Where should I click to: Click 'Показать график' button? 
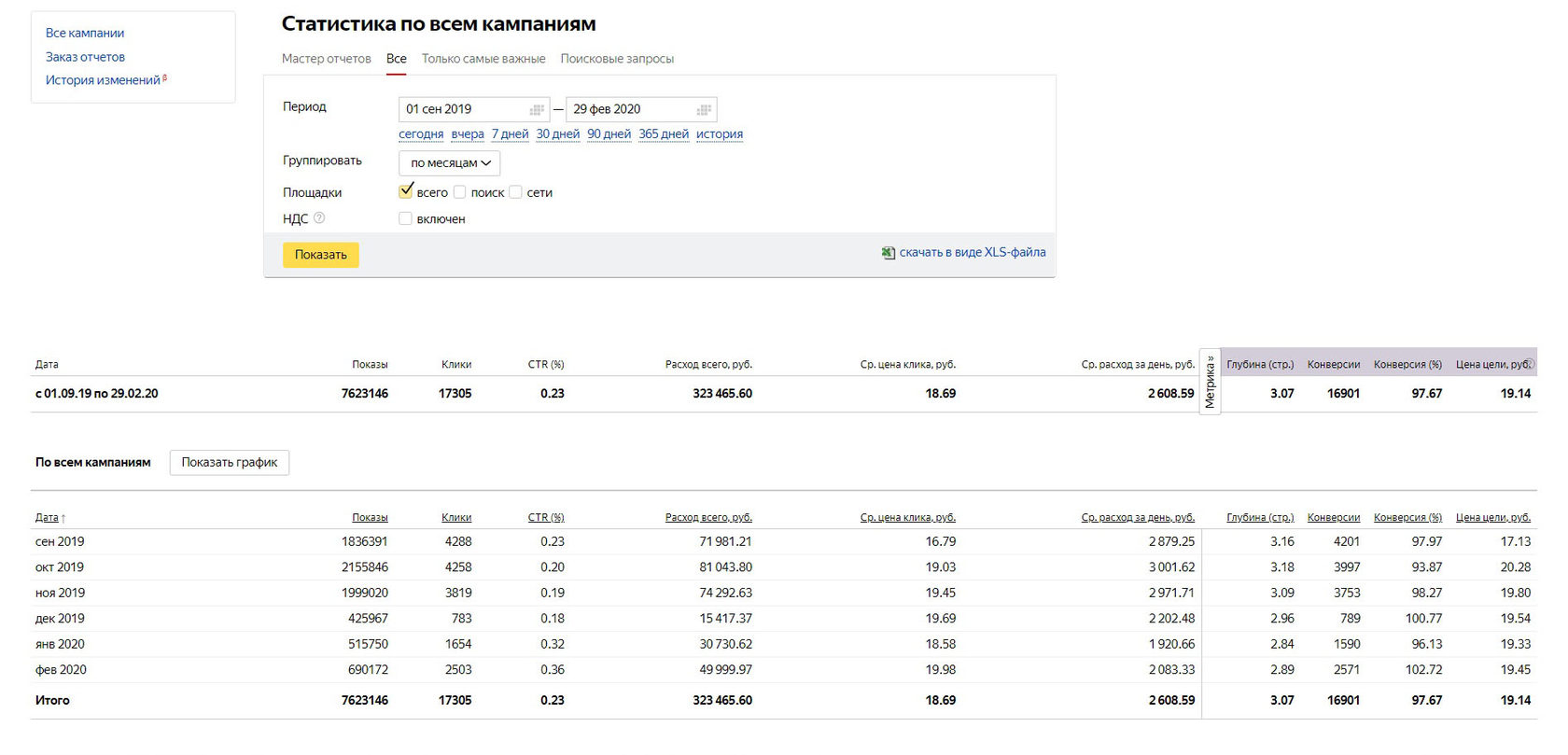tap(230, 463)
